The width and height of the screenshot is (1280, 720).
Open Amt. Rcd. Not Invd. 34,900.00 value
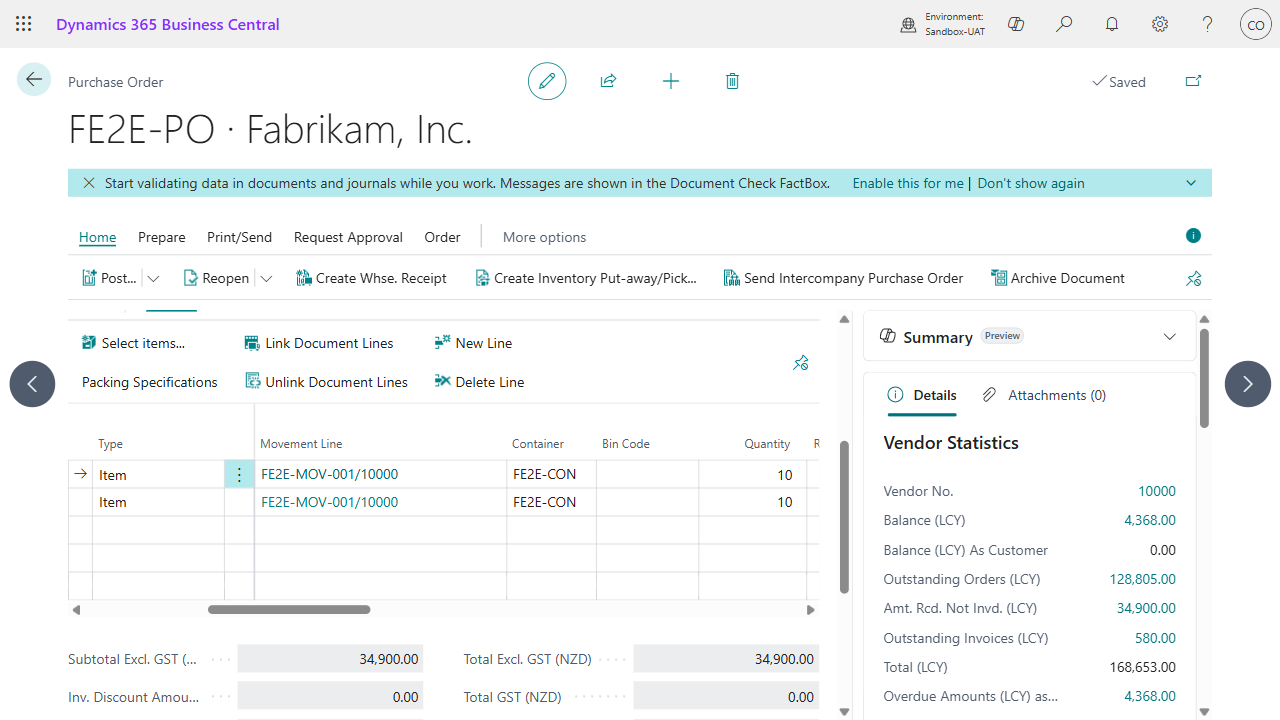[x=1146, y=608]
